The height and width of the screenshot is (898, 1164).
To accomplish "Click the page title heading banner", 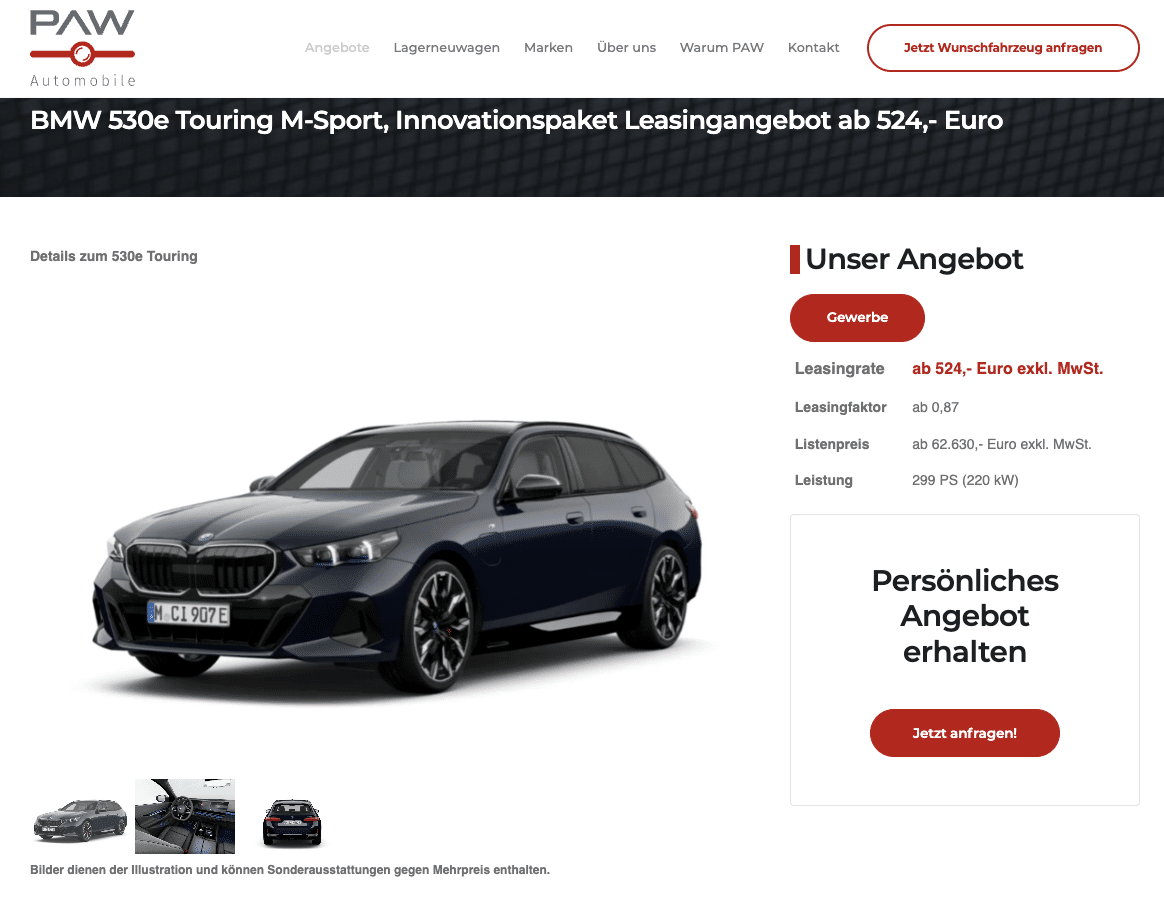I will [517, 120].
